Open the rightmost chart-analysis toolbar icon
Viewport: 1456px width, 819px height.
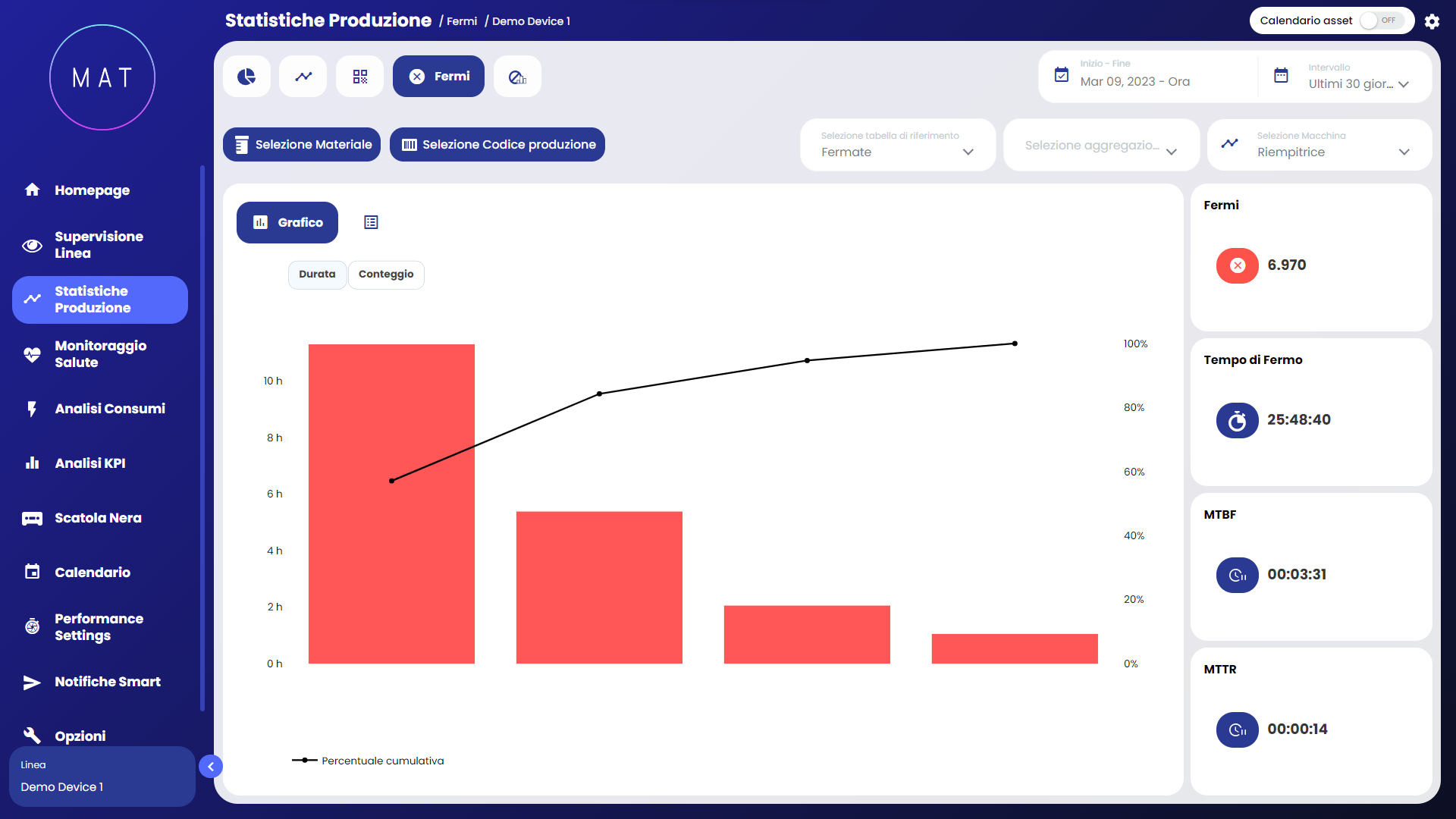pyautogui.click(x=517, y=77)
